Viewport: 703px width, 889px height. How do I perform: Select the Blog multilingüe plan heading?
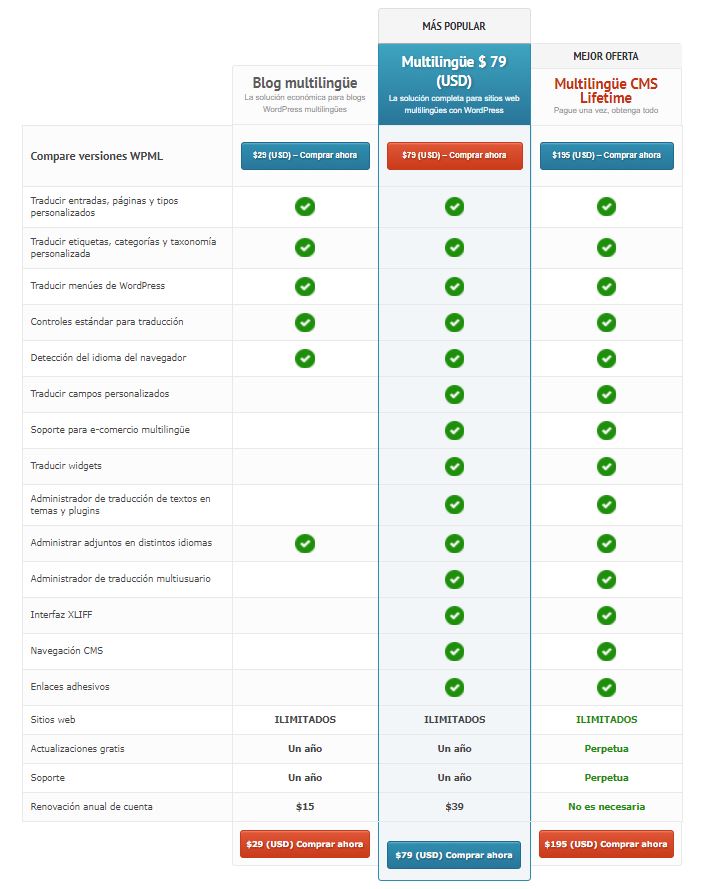point(305,83)
